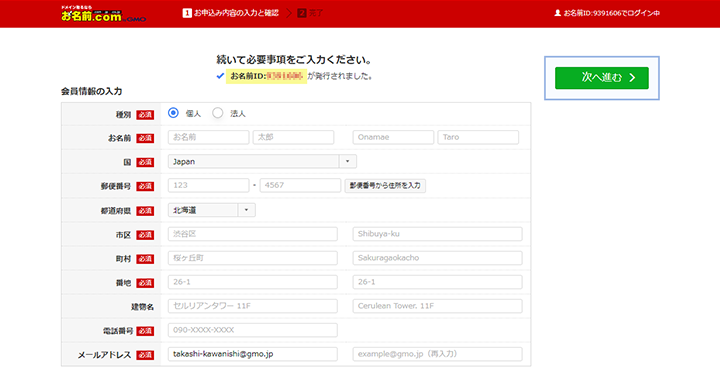Click the Cerulean Tower, 11F field
720x375 pixels.
437,306
